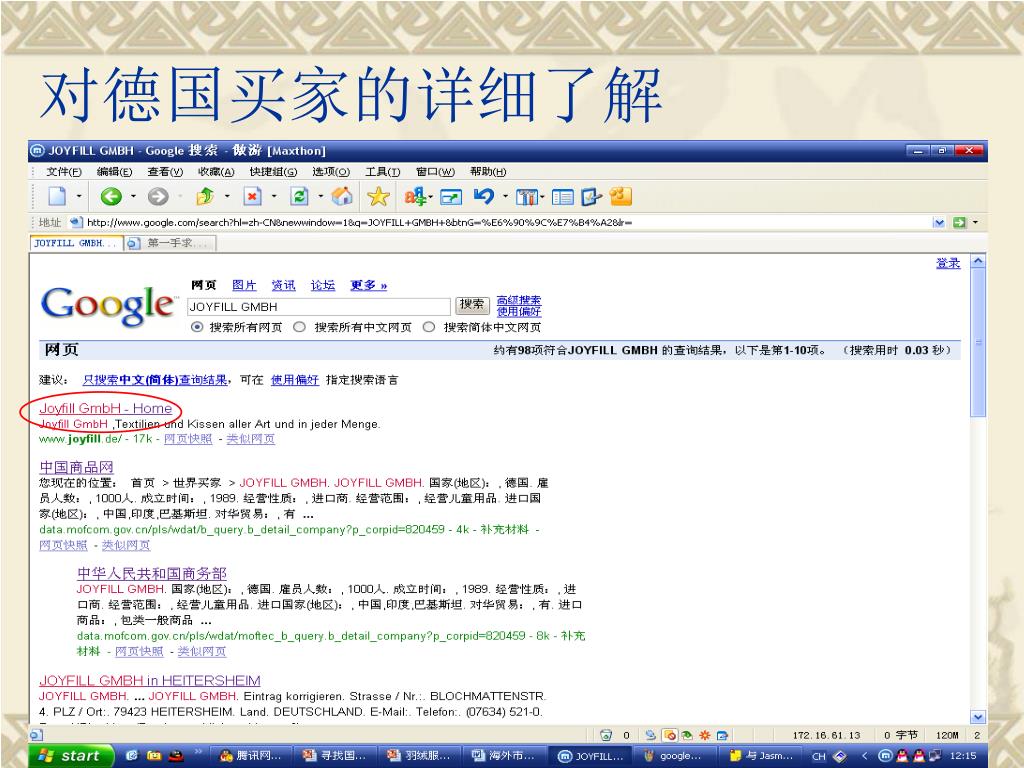Screen dimensions: 1024x768
Task: Refresh the page with the green arrows icon
Action: pos(300,196)
